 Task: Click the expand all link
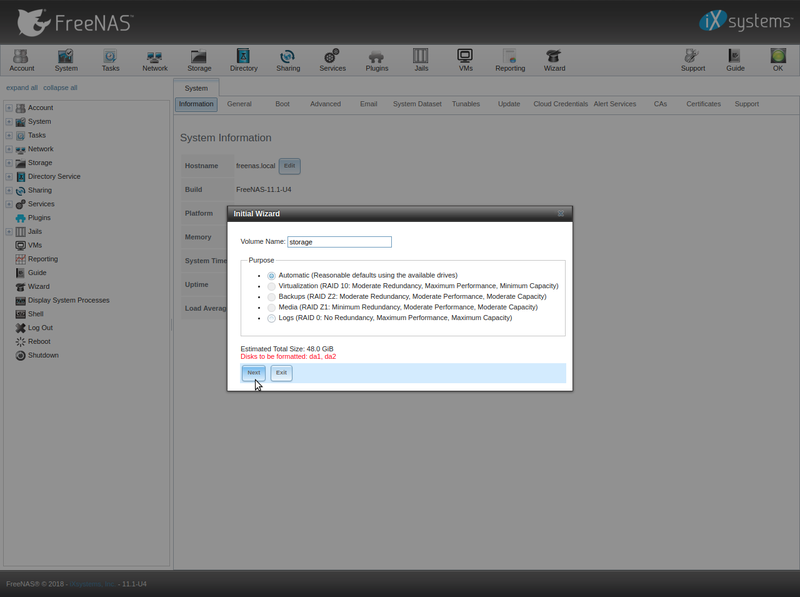(21, 88)
